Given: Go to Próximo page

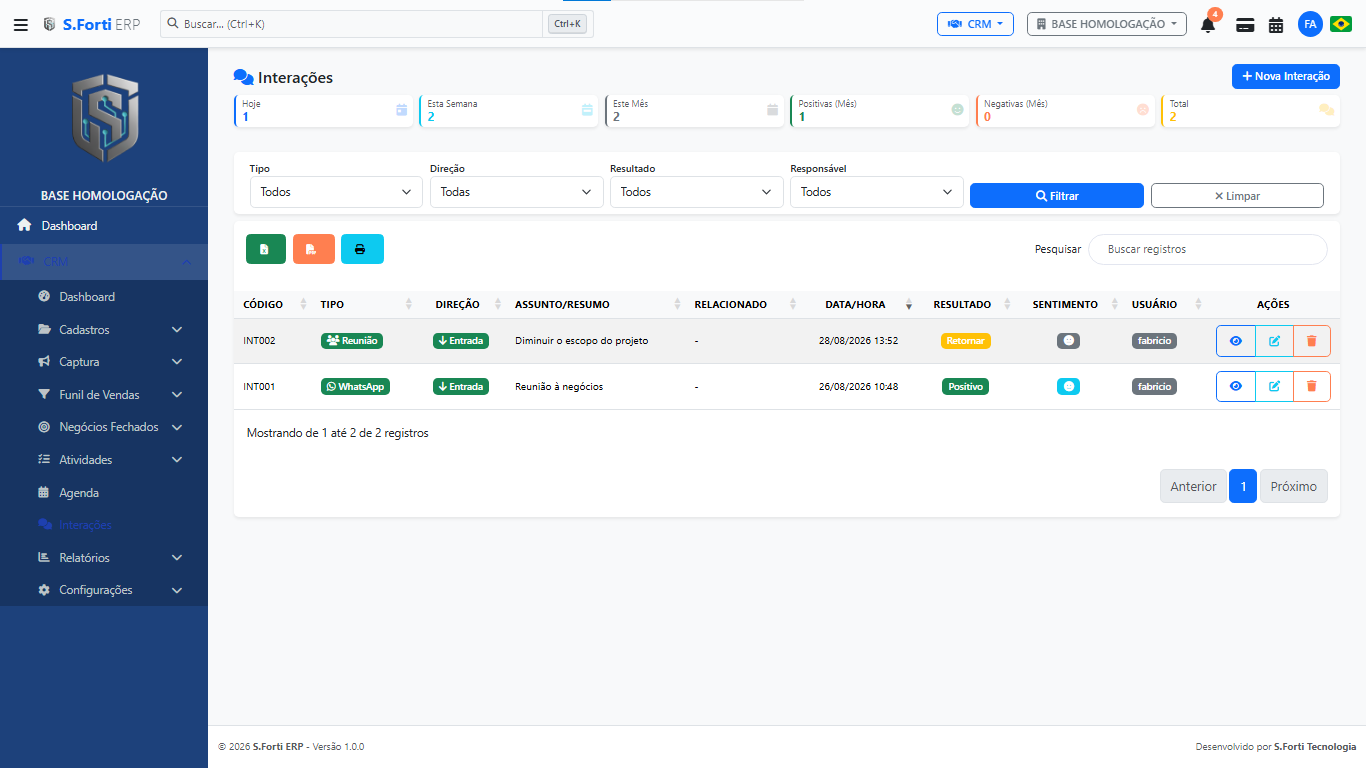Looking at the screenshot, I should pyautogui.click(x=1294, y=486).
